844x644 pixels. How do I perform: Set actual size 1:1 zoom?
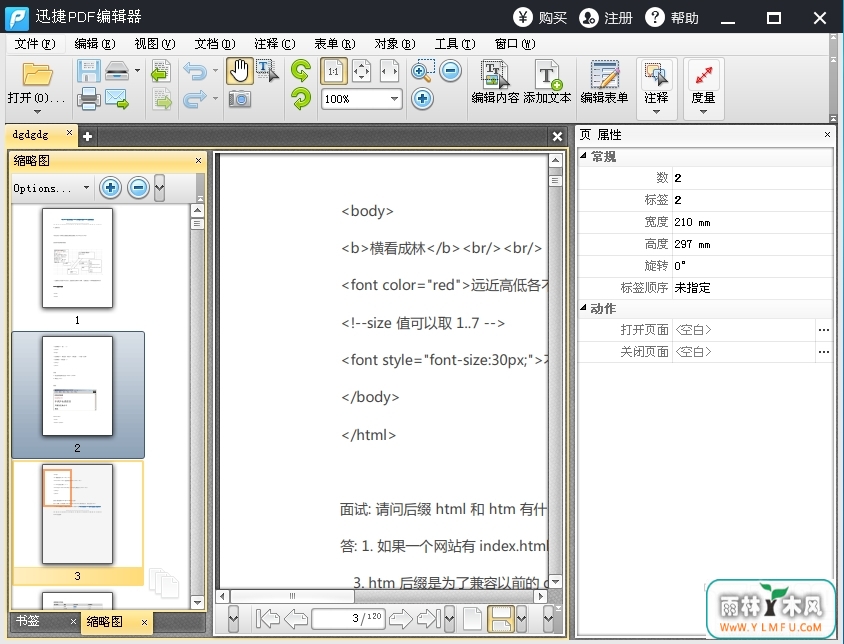[334, 71]
